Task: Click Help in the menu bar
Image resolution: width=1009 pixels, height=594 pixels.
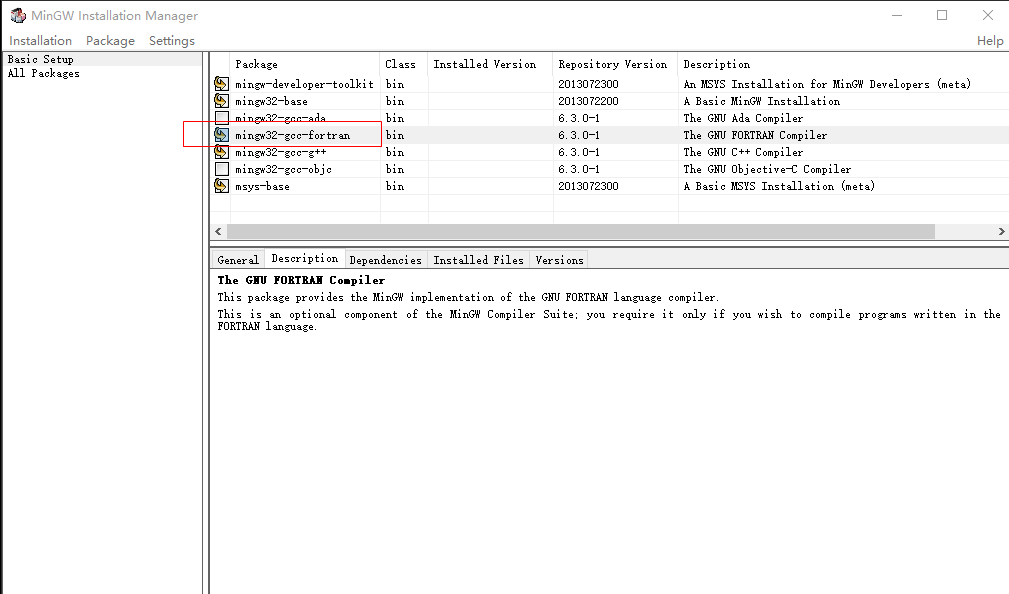Action: click(990, 40)
